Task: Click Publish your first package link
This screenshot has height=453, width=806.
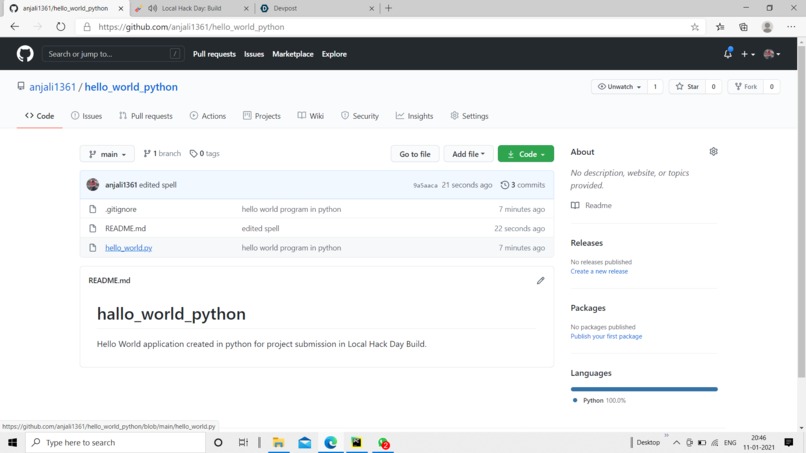Action: click(x=606, y=336)
